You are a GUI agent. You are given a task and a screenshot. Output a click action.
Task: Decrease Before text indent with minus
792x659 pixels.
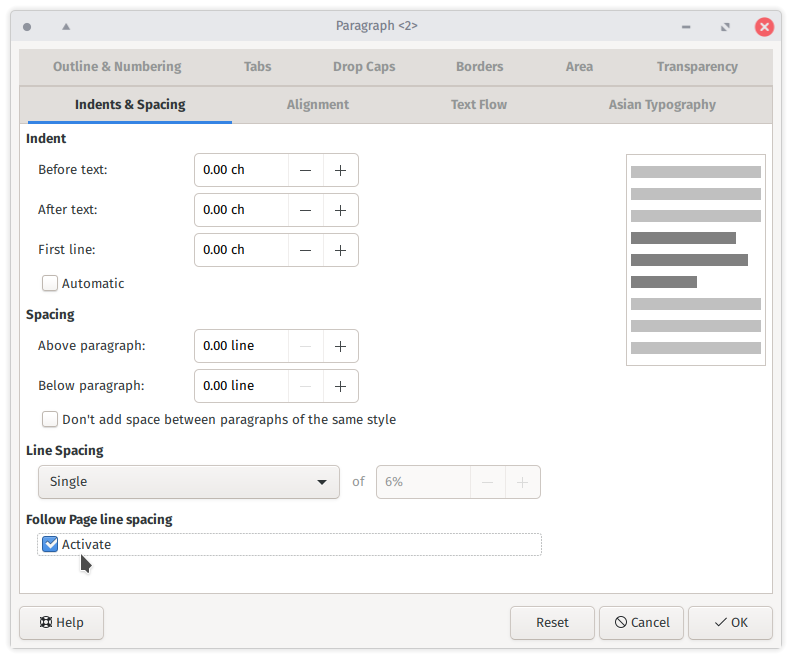coord(305,170)
